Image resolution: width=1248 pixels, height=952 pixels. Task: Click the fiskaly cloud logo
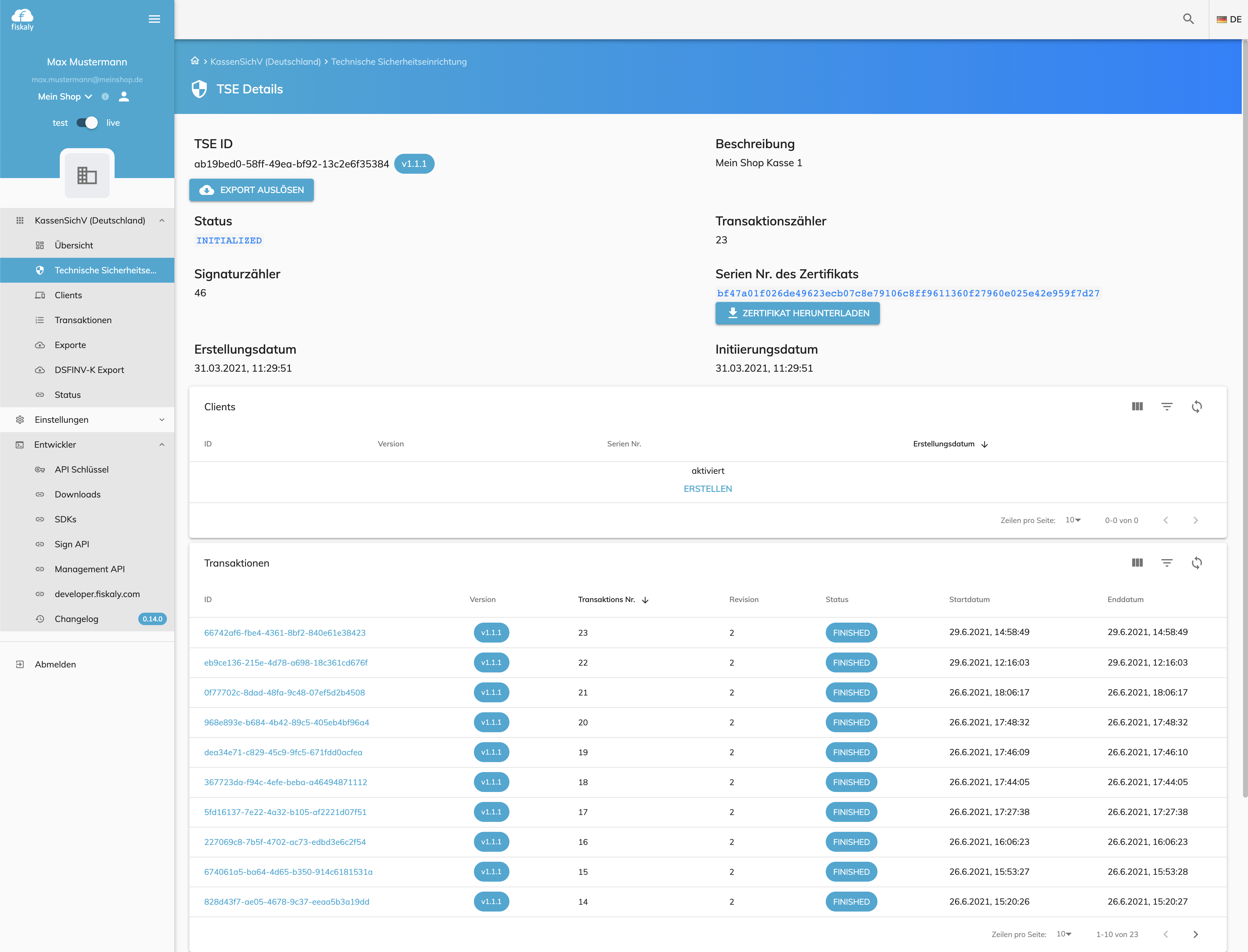22,18
